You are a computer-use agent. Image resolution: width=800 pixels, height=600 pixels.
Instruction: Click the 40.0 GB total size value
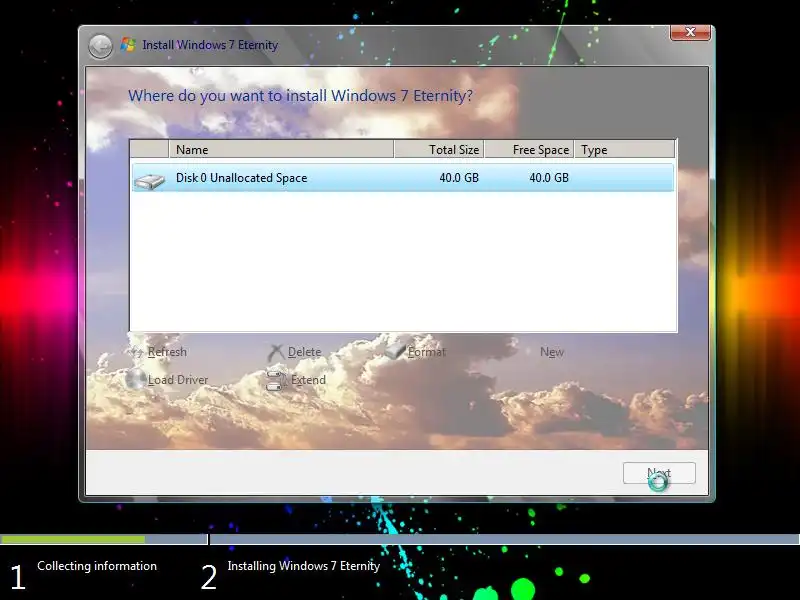pyautogui.click(x=459, y=178)
